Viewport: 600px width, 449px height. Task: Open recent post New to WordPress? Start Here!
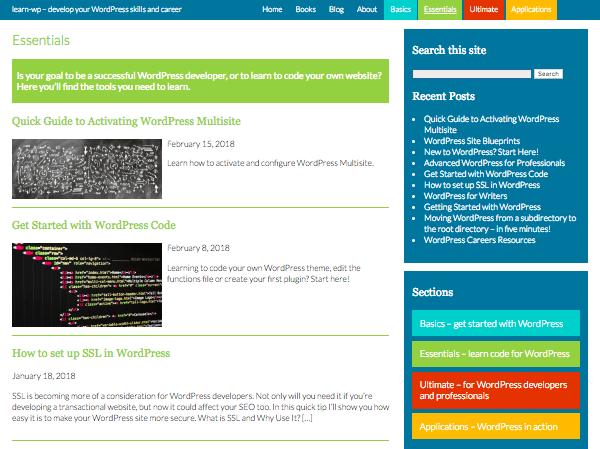pyautogui.click(x=481, y=152)
